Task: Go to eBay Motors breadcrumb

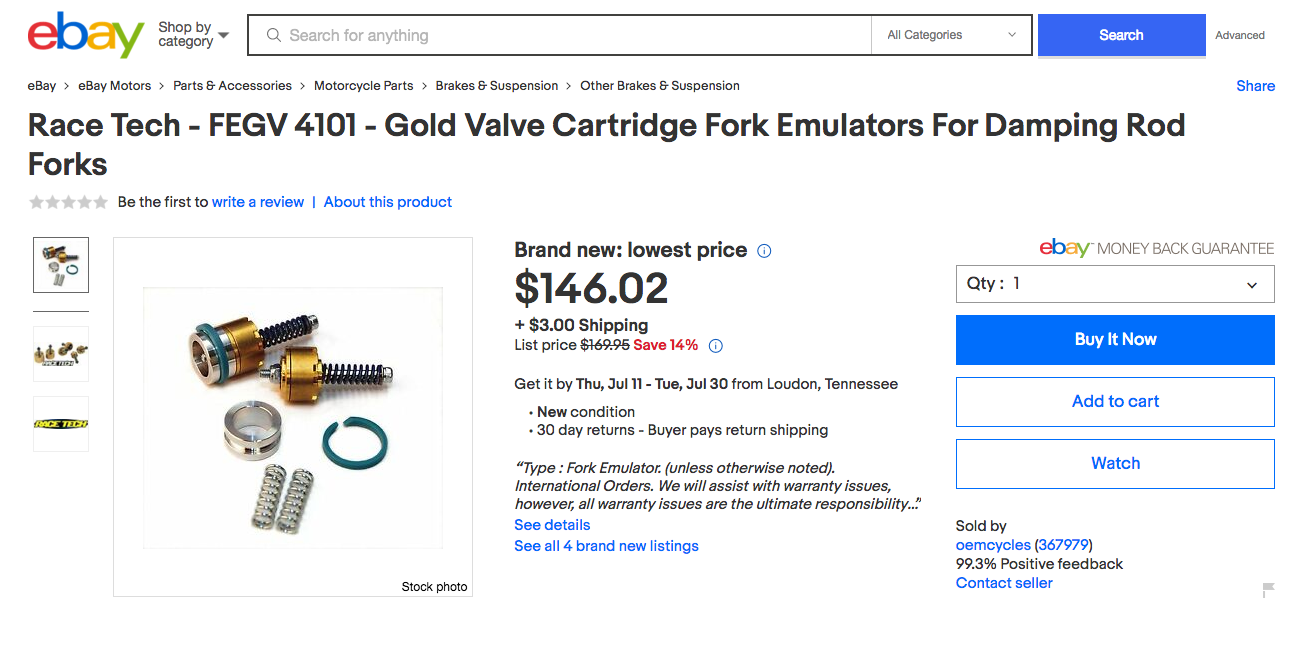Action: coord(115,86)
